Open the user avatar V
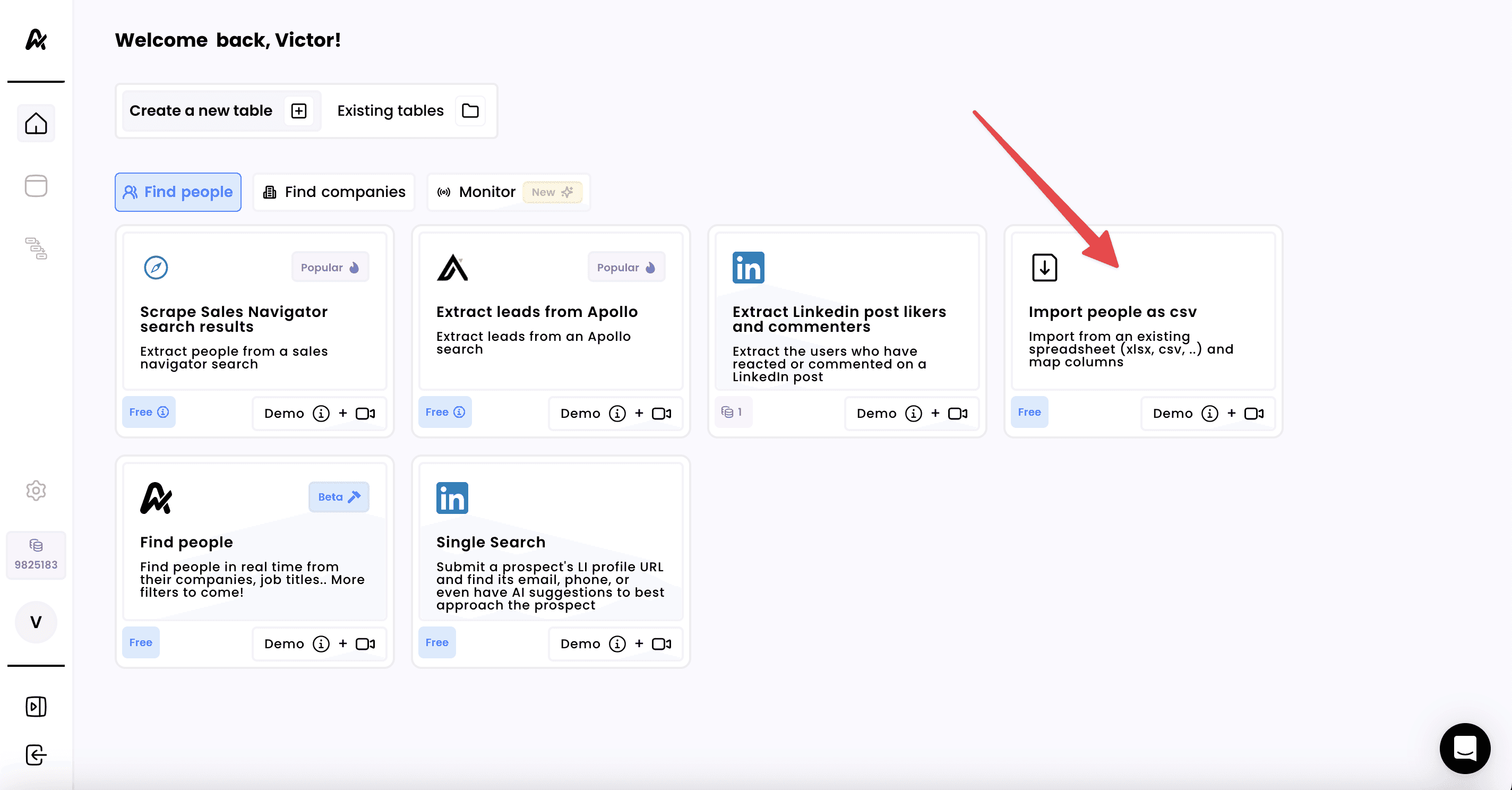1512x790 pixels. point(36,622)
